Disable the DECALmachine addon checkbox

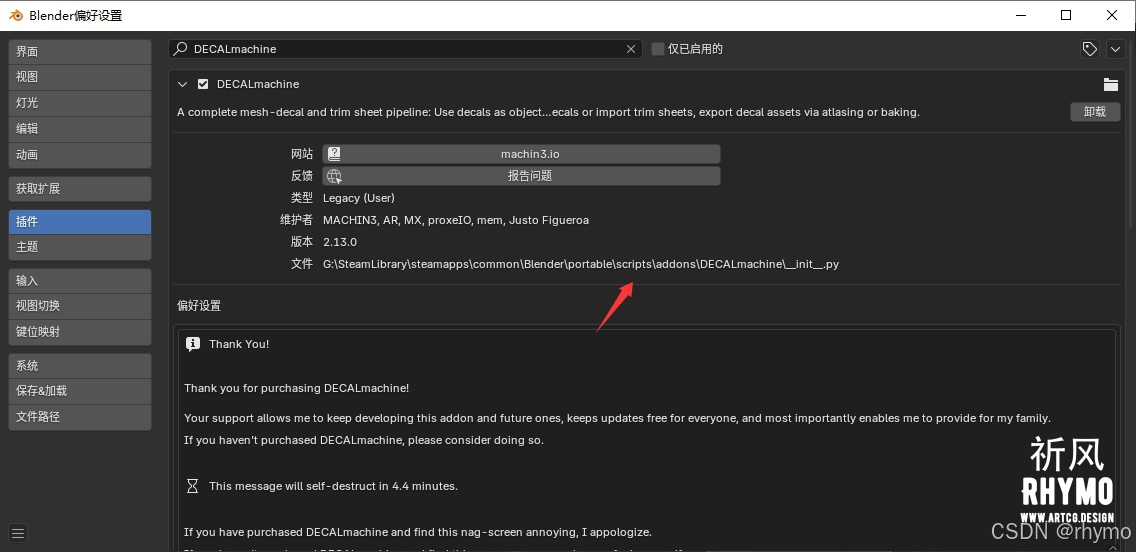(203, 84)
